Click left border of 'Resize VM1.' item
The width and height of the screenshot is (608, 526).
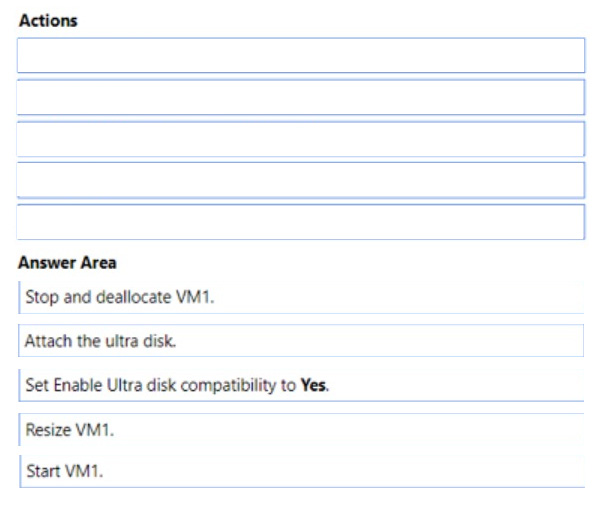[x=19, y=429]
